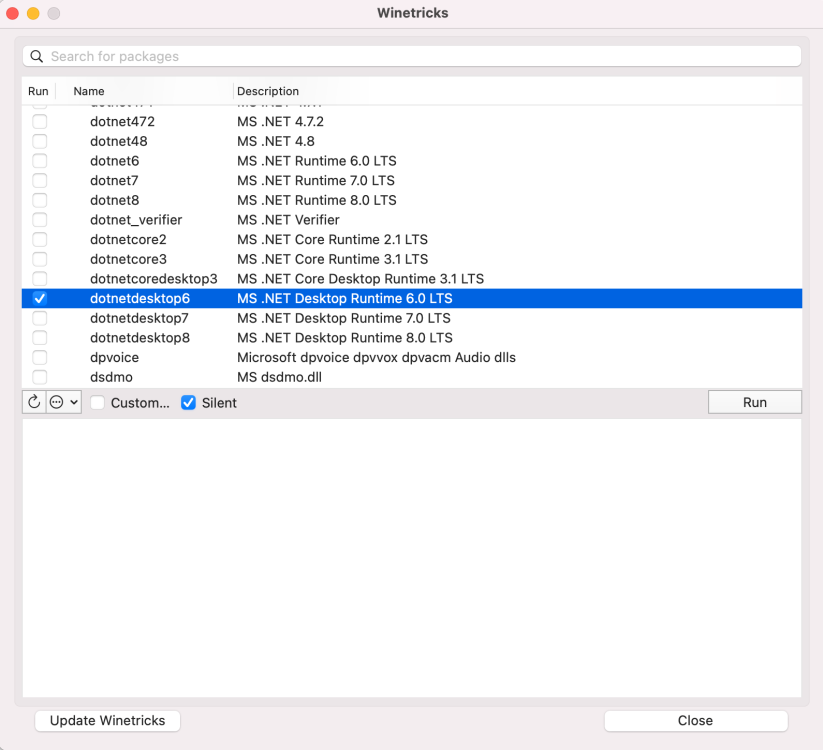Sort by the Name column header

pos(89,91)
